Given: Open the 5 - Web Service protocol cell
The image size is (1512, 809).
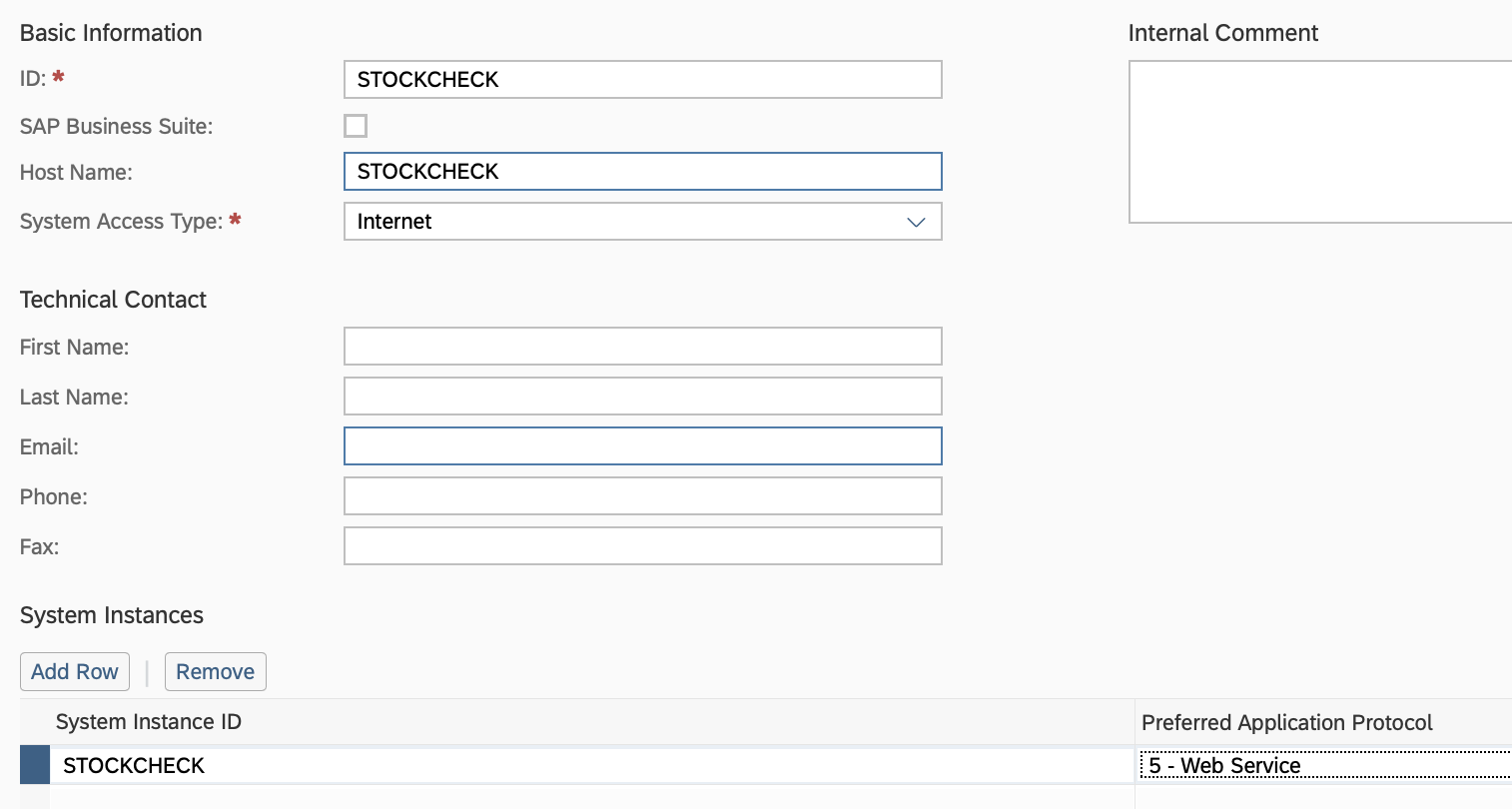Looking at the screenshot, I should (1323, 766).
